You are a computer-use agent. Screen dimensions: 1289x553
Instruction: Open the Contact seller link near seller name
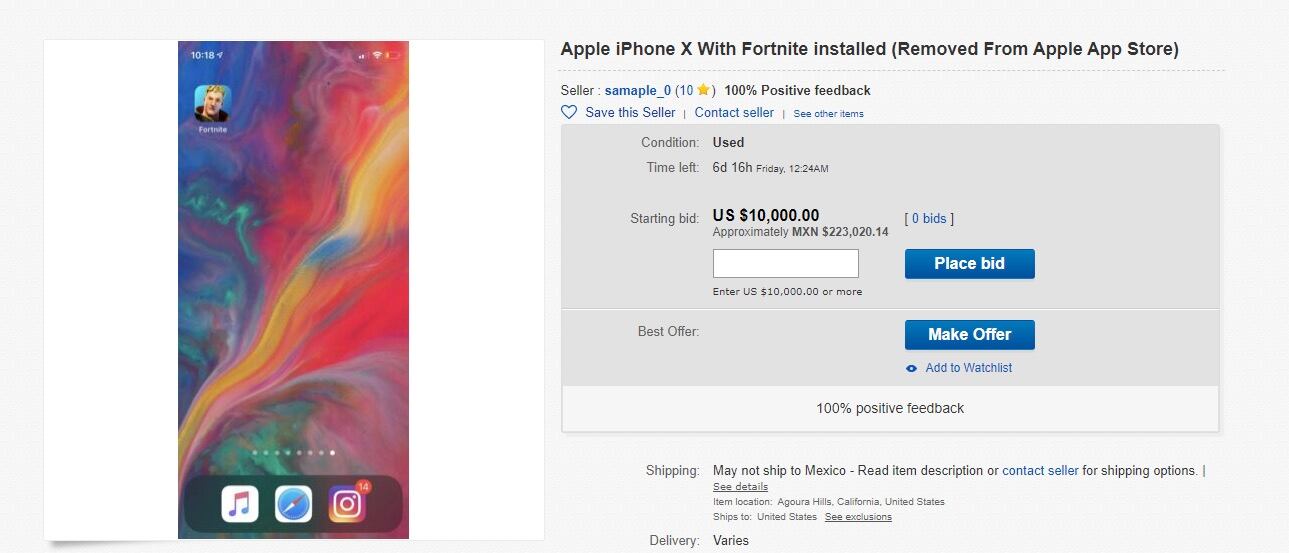pyautogui.click(x=734, y=113)
